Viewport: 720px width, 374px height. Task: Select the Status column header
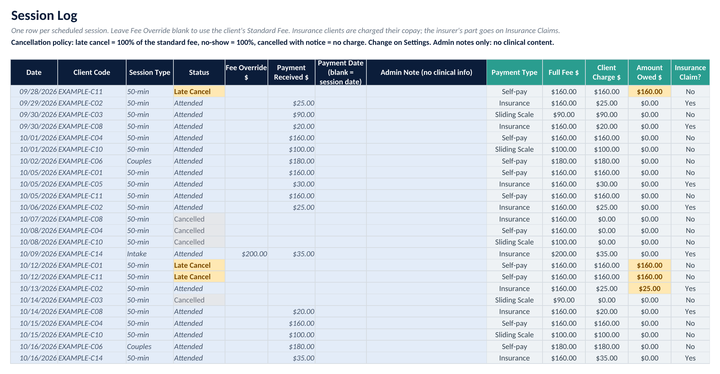199,72
